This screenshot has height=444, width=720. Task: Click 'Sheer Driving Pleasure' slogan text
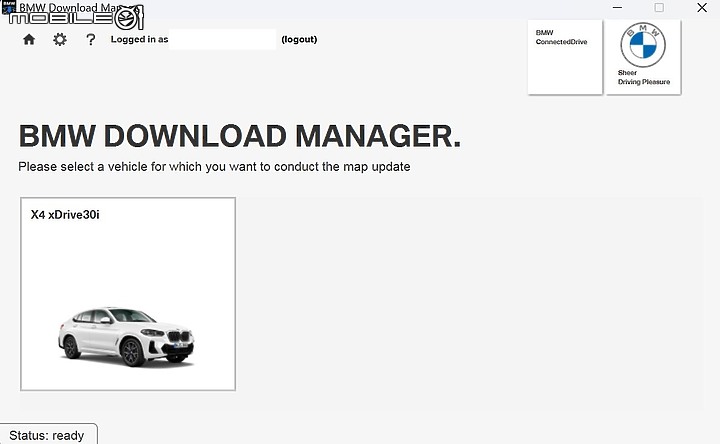pyautogui.click(x=644, y=77)
